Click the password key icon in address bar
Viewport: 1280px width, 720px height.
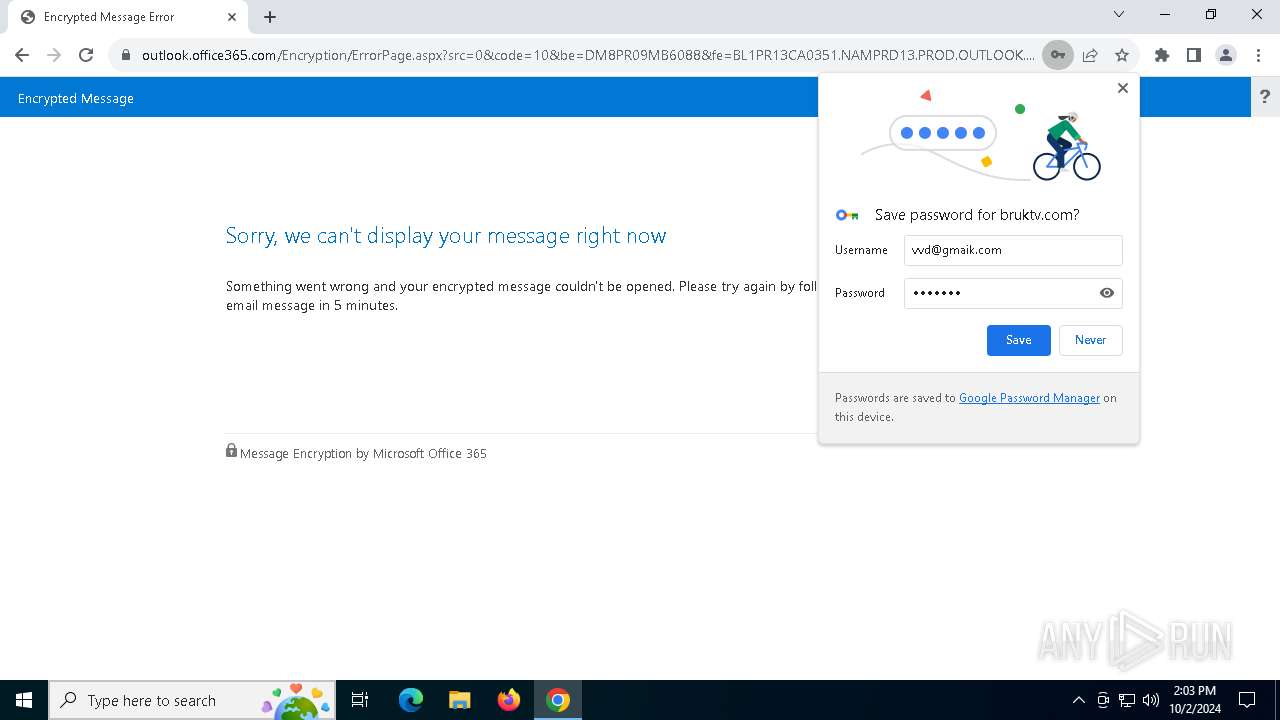point(1057,55)
